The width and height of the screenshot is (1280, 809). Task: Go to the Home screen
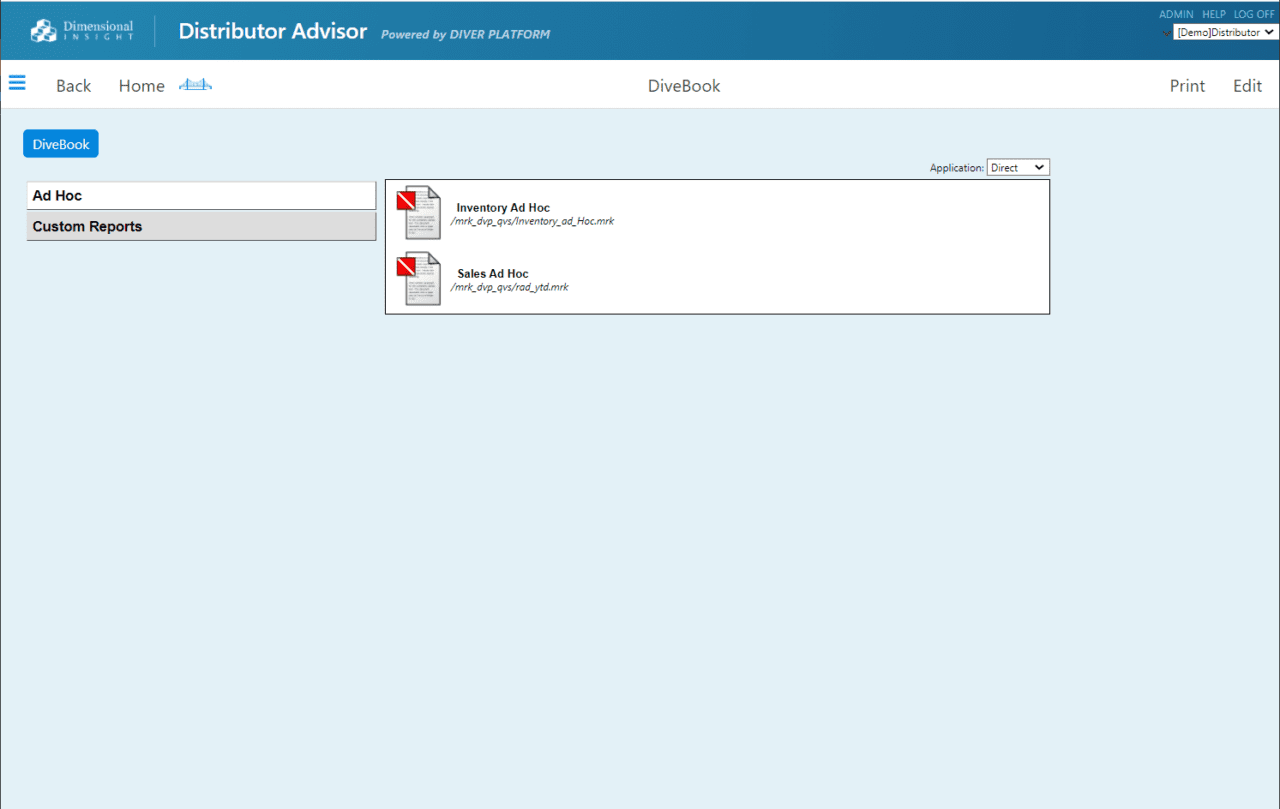(x=141, y=86)
